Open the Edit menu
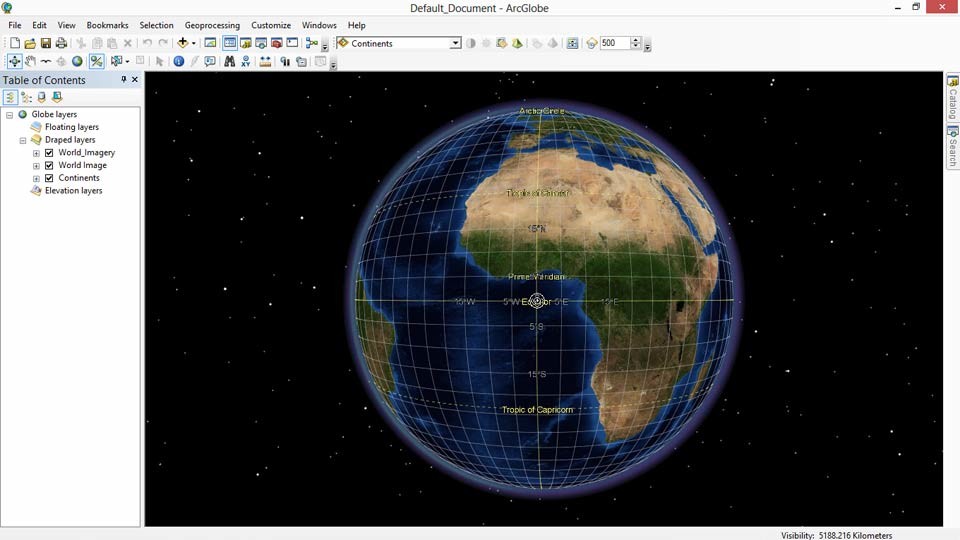 [39, 25]
